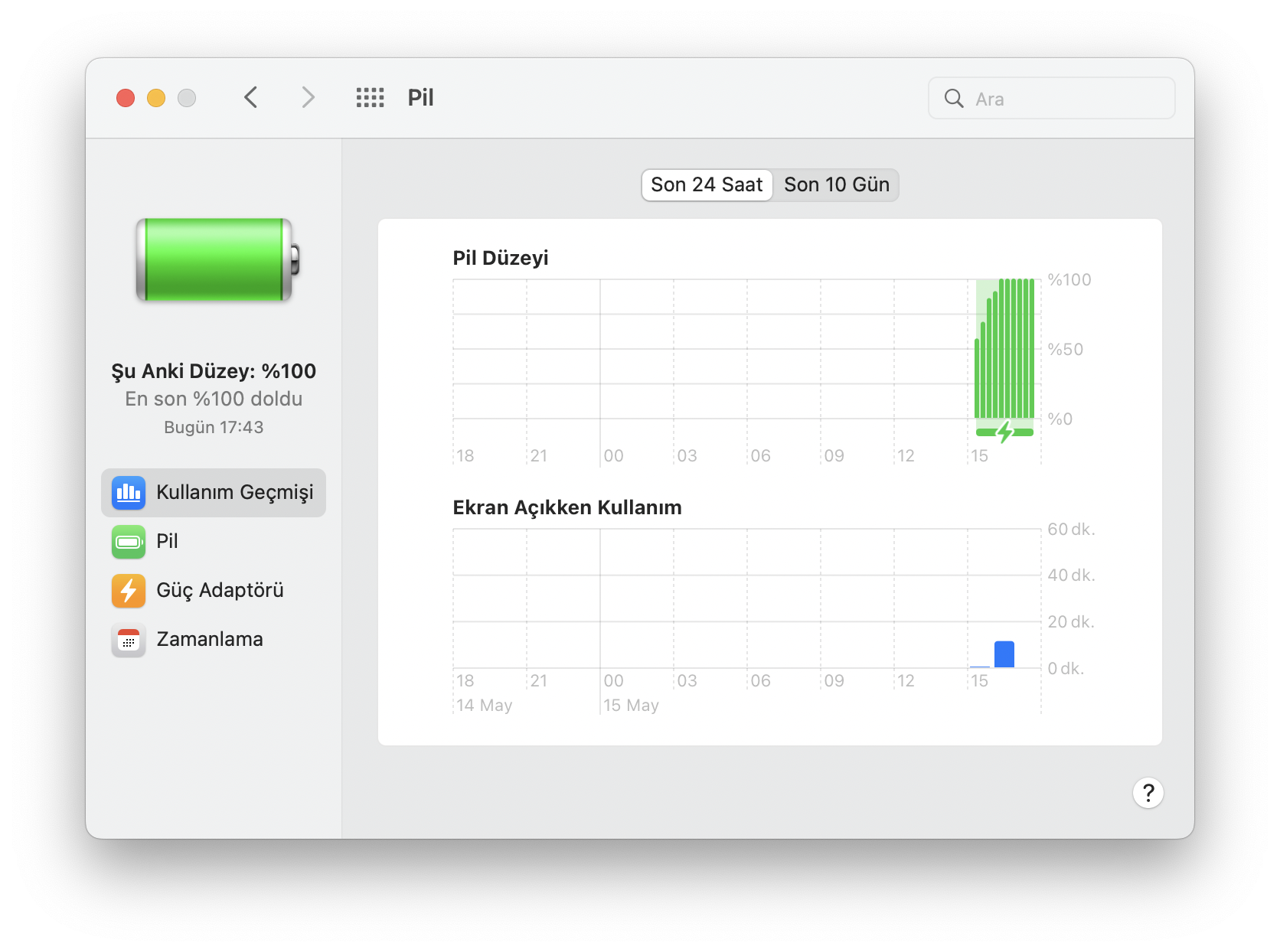The image size is (1280, 952).
Task: Select the Son 24 Saat option
Action: 706,184
